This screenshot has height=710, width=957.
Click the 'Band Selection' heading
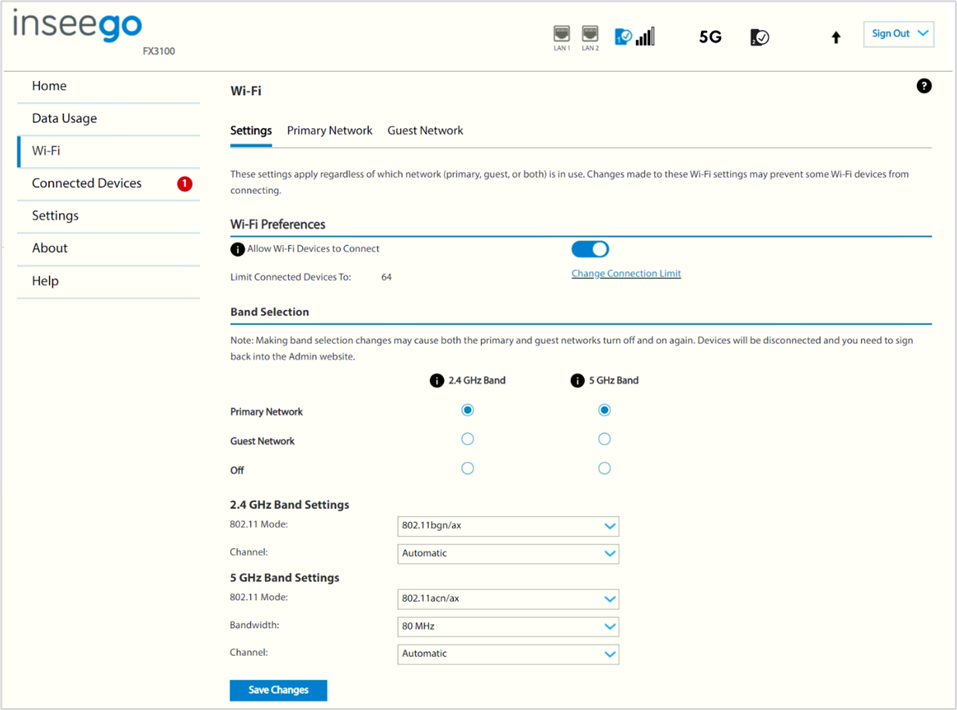pyautogui.click(x=270, y=312)
